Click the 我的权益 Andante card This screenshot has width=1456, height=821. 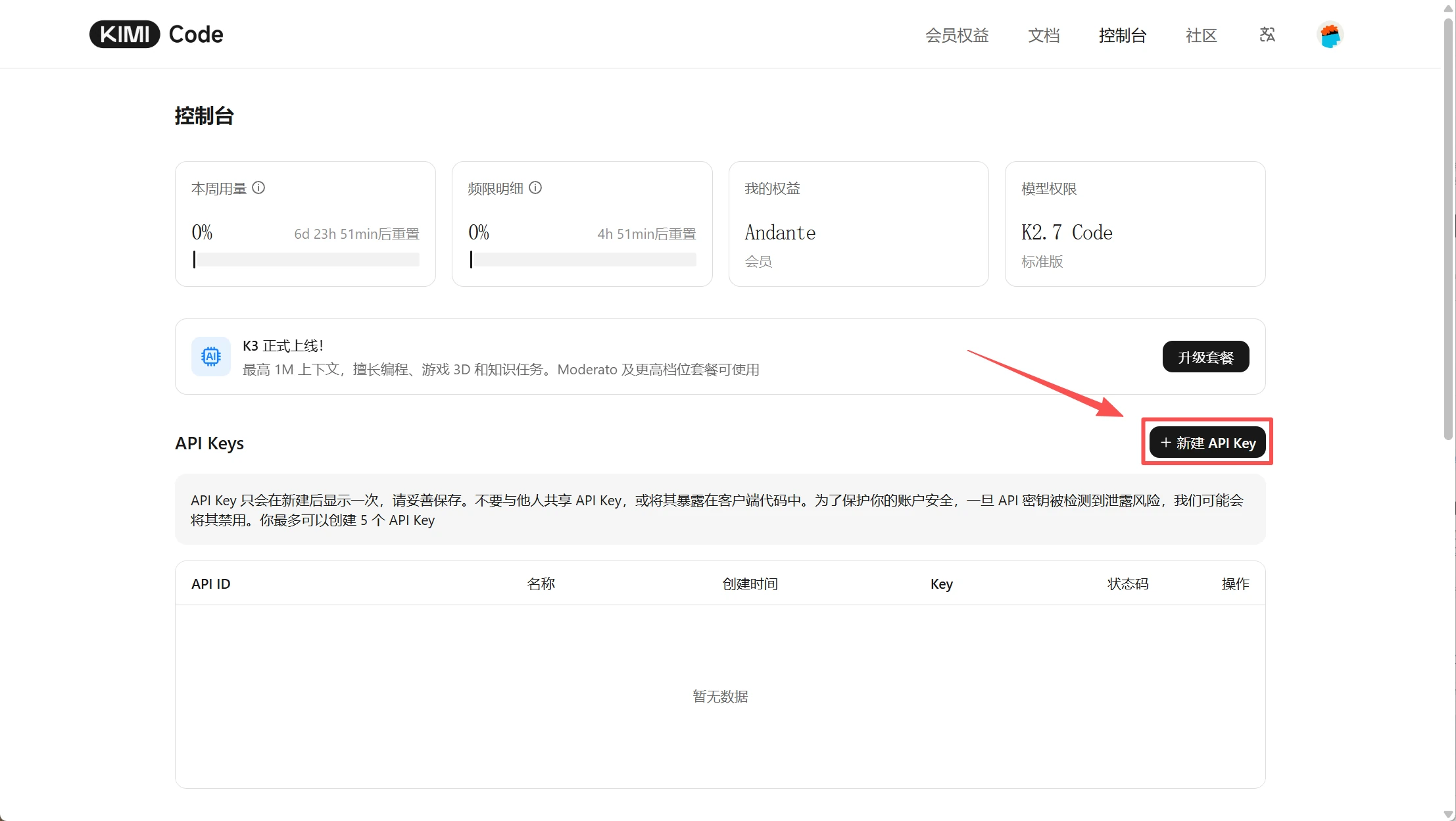coord(858,224)
